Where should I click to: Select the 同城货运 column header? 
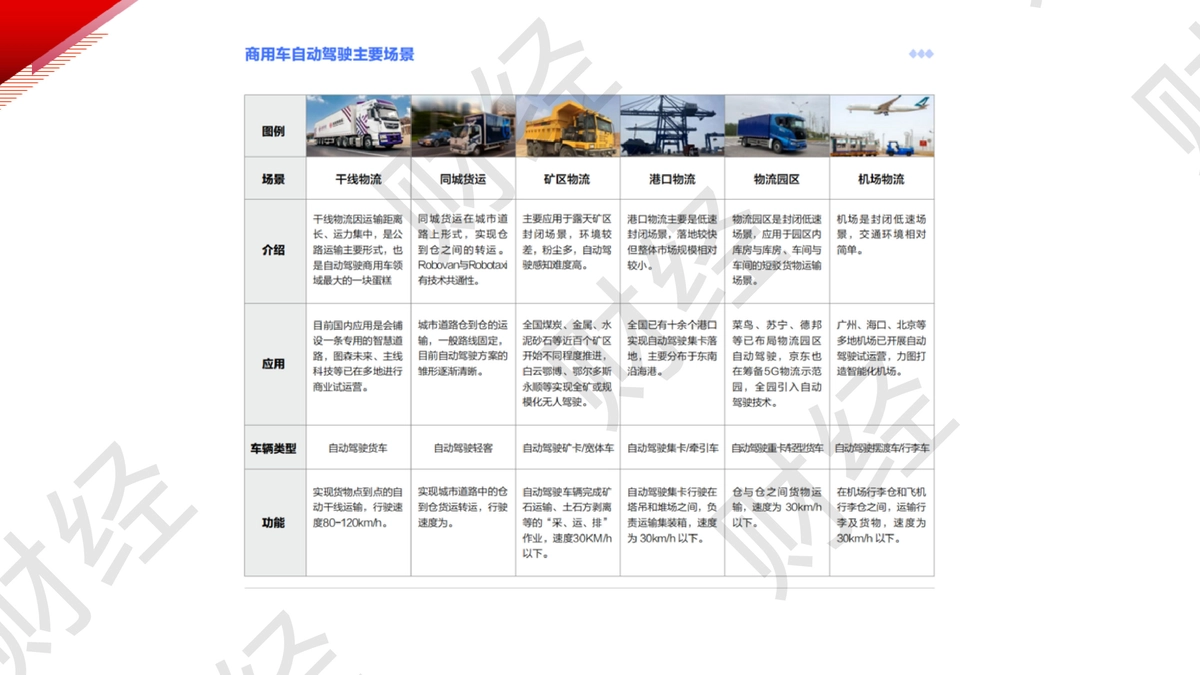[463, 179]
